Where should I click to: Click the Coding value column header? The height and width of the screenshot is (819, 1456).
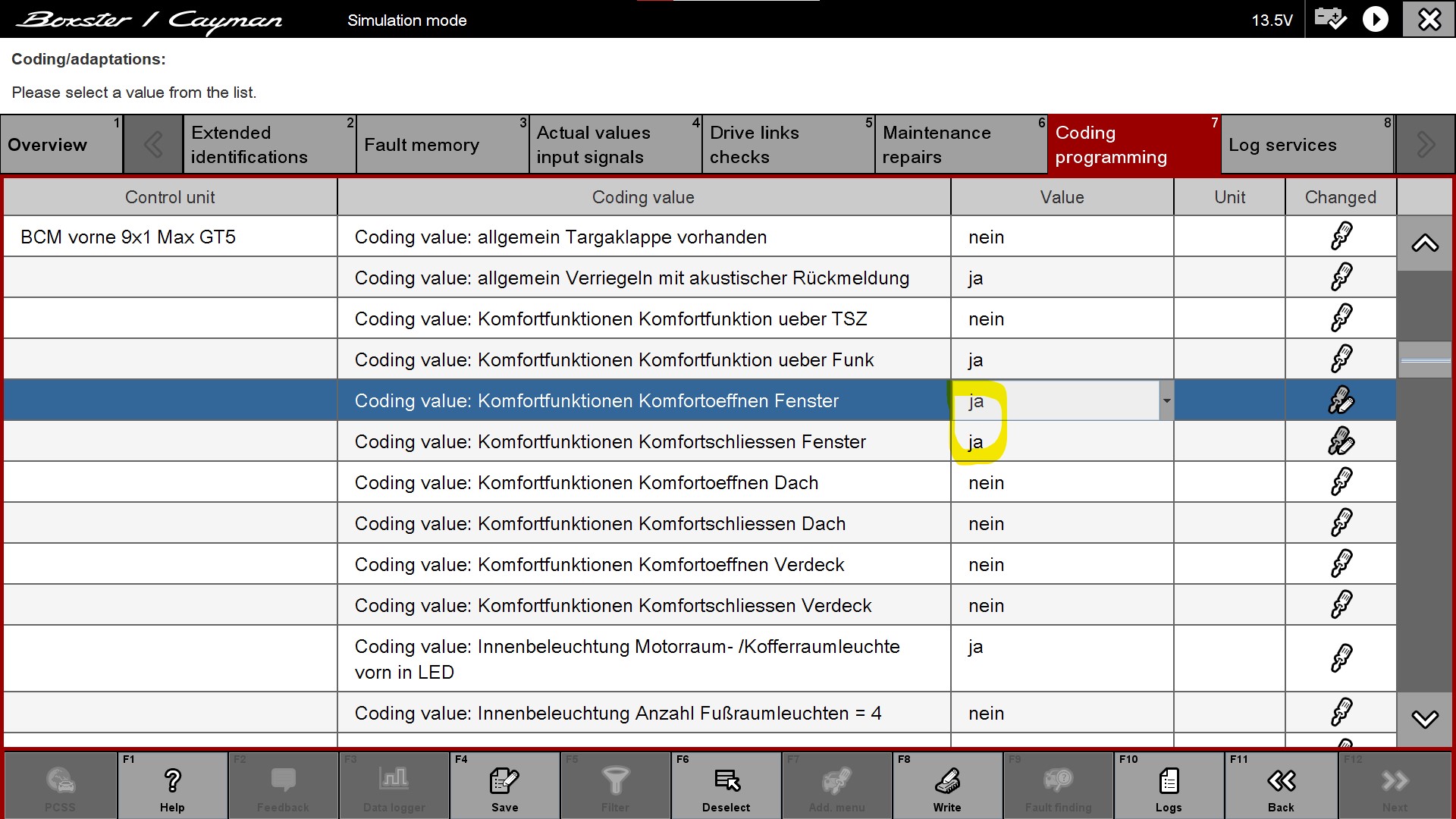(643, 197)
